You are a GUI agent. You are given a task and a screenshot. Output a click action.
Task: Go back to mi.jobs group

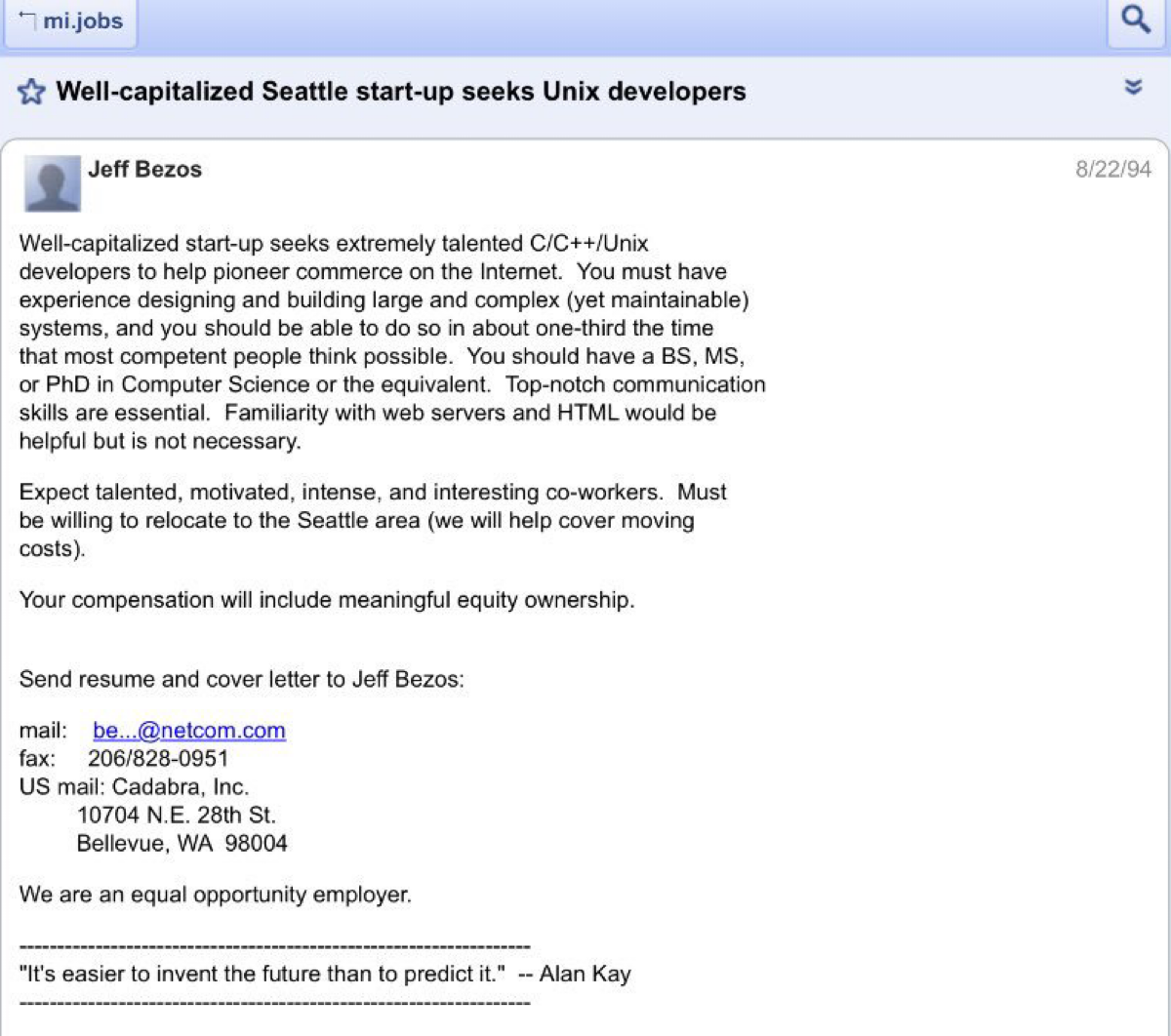[x=71, y=21]
